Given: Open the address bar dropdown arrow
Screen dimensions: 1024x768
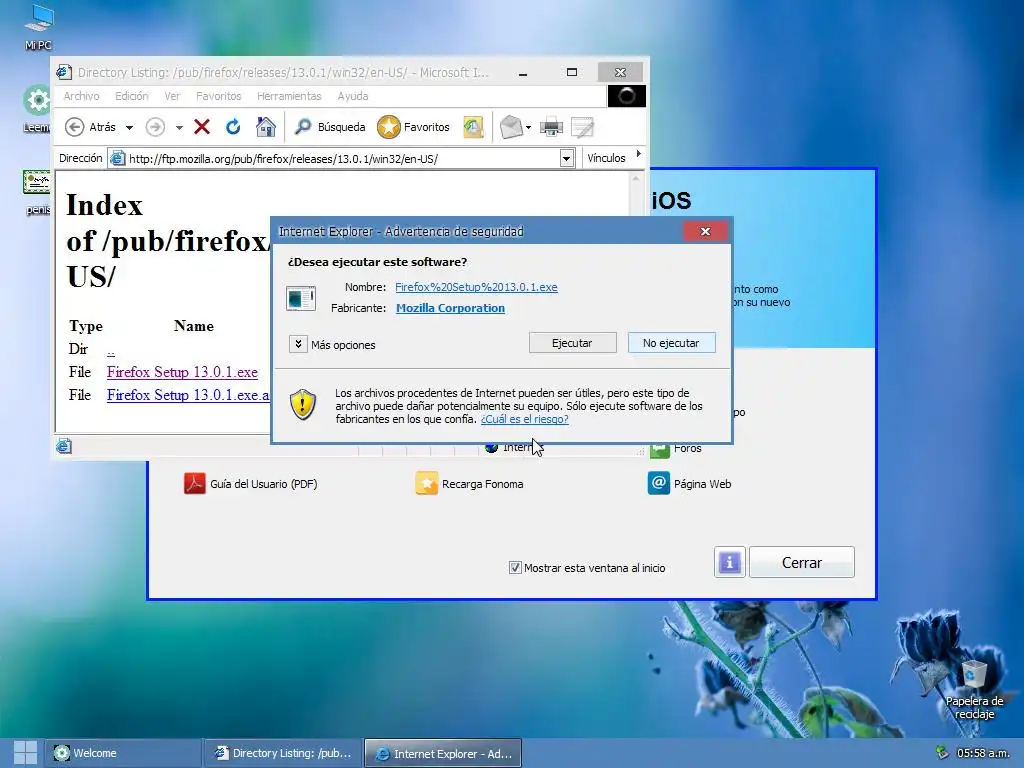Looking at the screenshot, I should coord(566,158).
